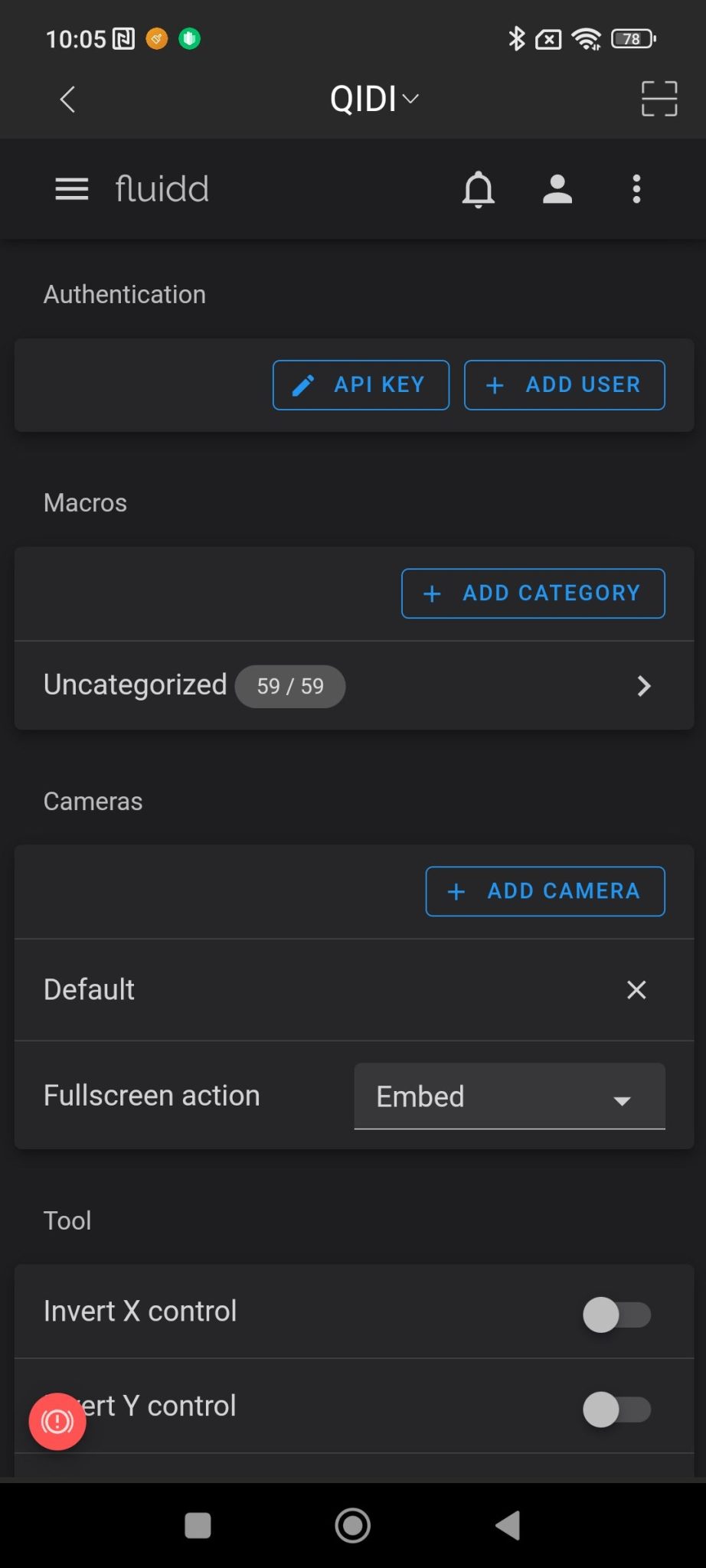
Task: Go back using the top-left arrow
Action: coord(67,99)
